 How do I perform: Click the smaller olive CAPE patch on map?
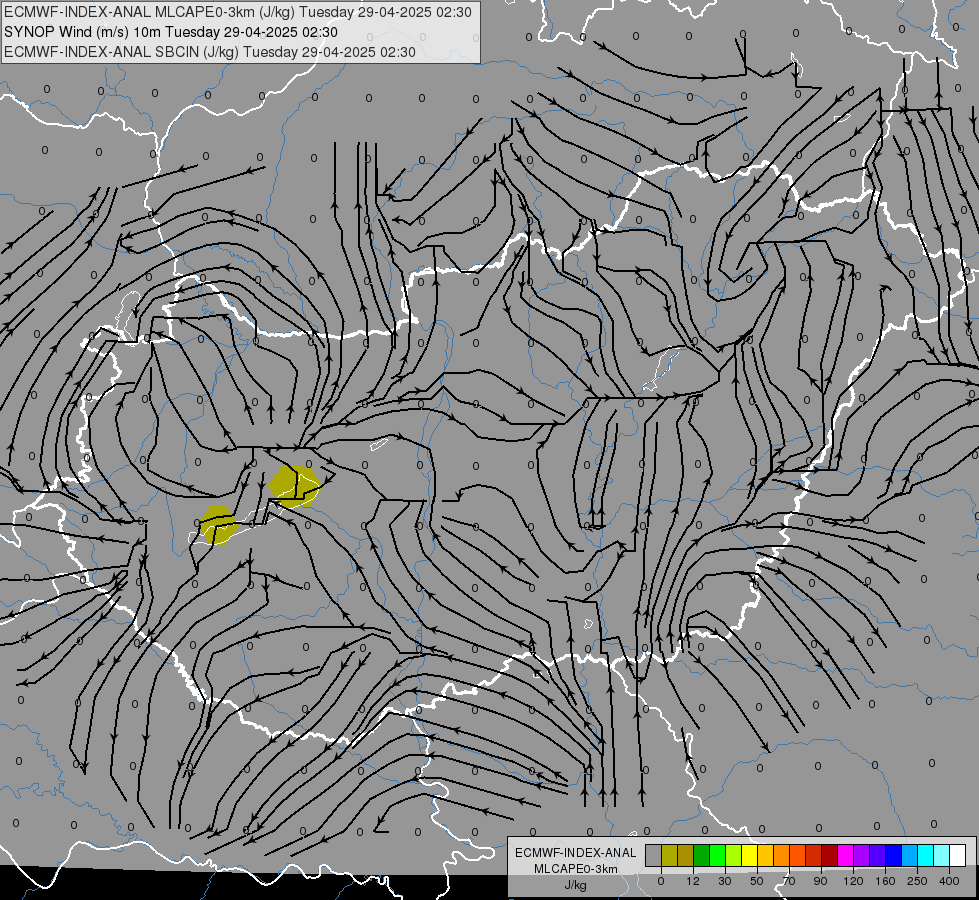[218, 525]
